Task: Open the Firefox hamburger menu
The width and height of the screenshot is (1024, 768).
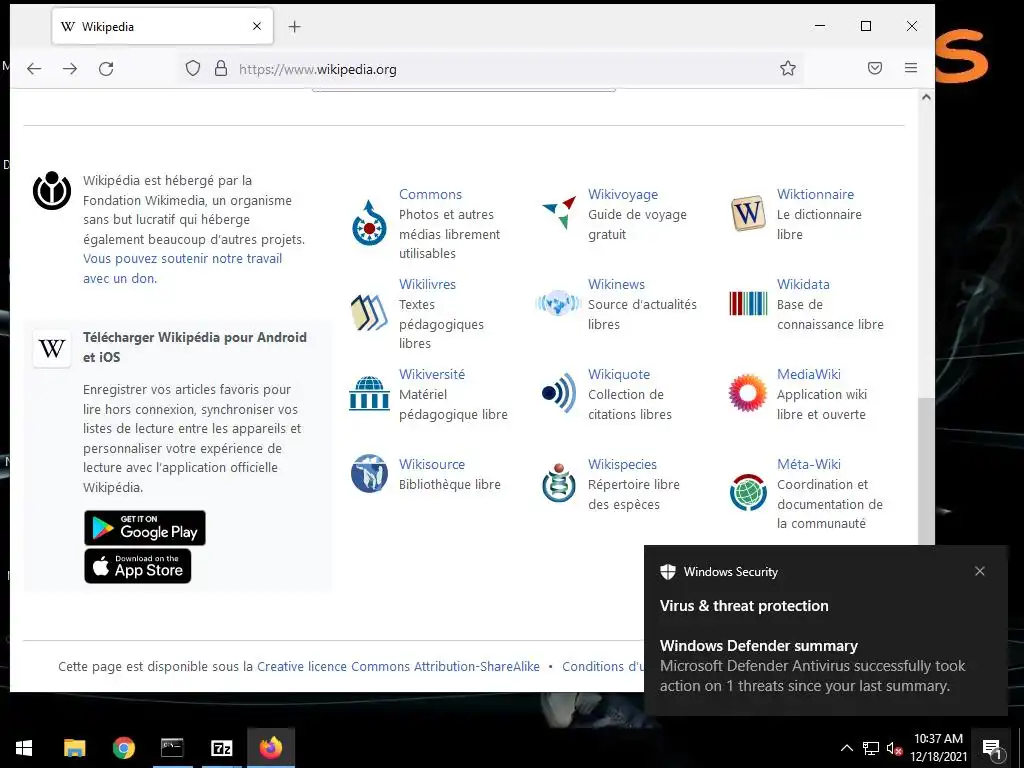Action: pos(911,68)
